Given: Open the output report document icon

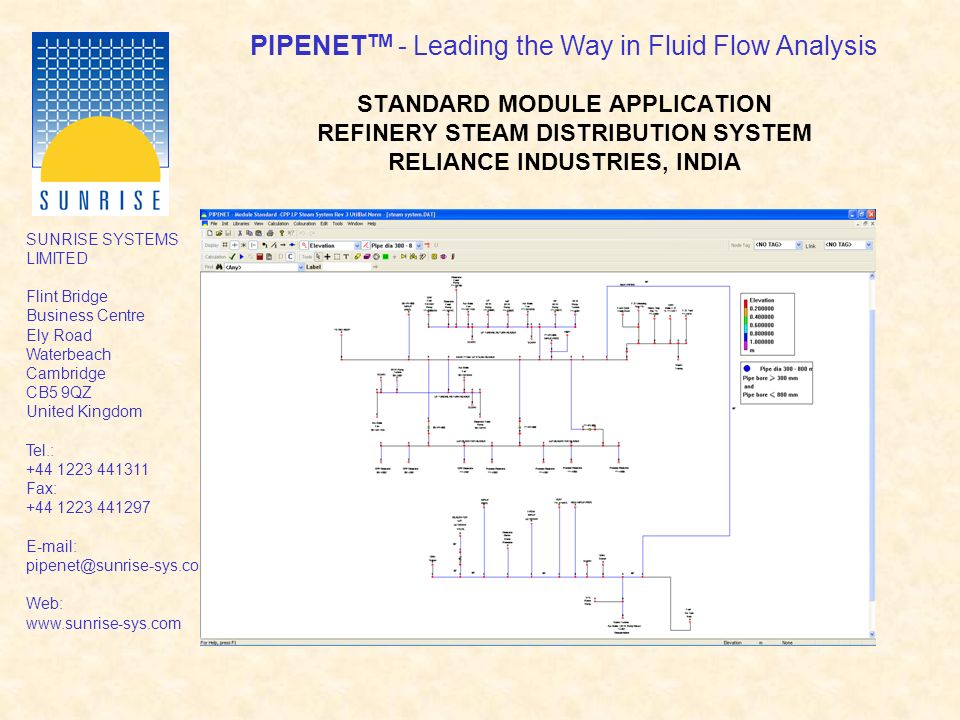Looking at the screenshot, I should pos(269,257).
